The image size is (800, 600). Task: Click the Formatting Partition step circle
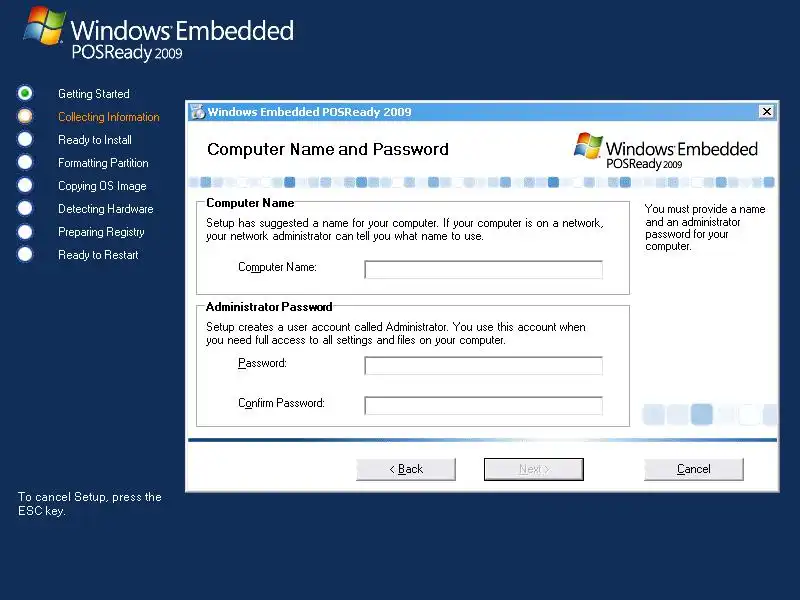point(24,162)
